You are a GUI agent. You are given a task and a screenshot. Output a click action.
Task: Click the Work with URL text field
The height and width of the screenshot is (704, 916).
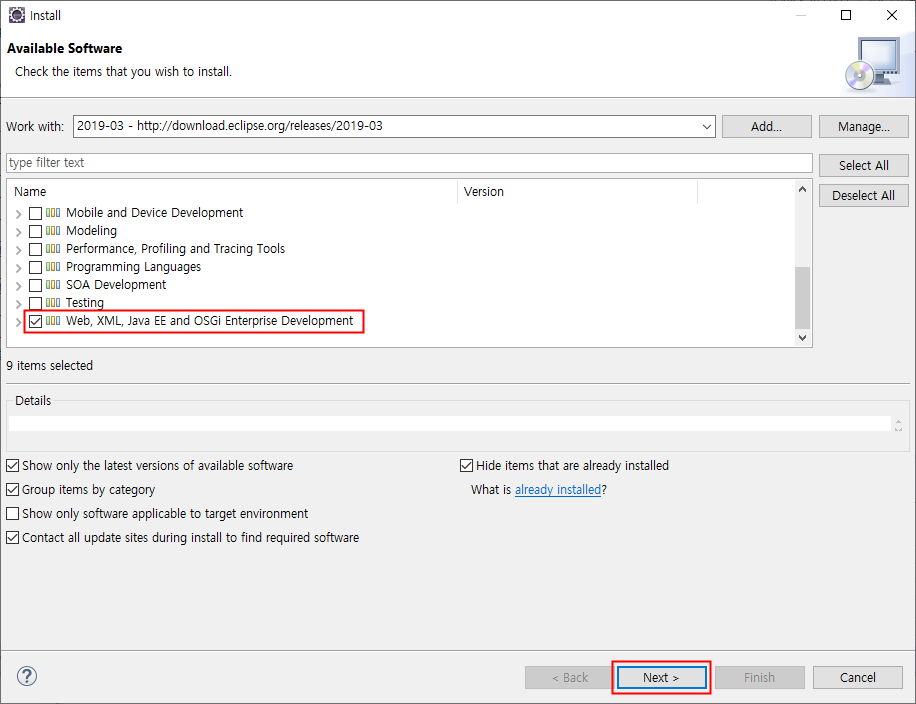click(386, 126)
